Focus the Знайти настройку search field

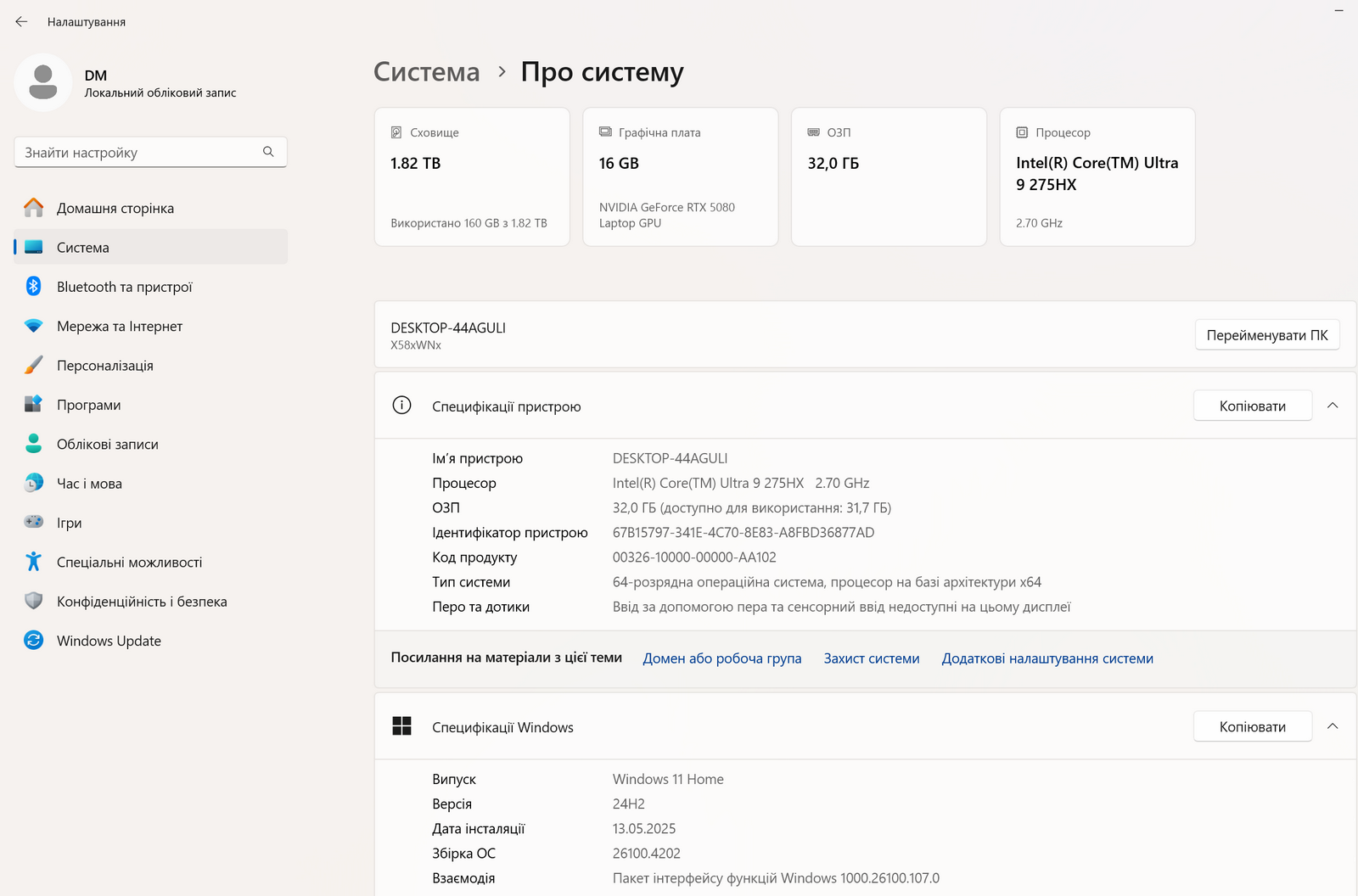[x=150, y=152]
